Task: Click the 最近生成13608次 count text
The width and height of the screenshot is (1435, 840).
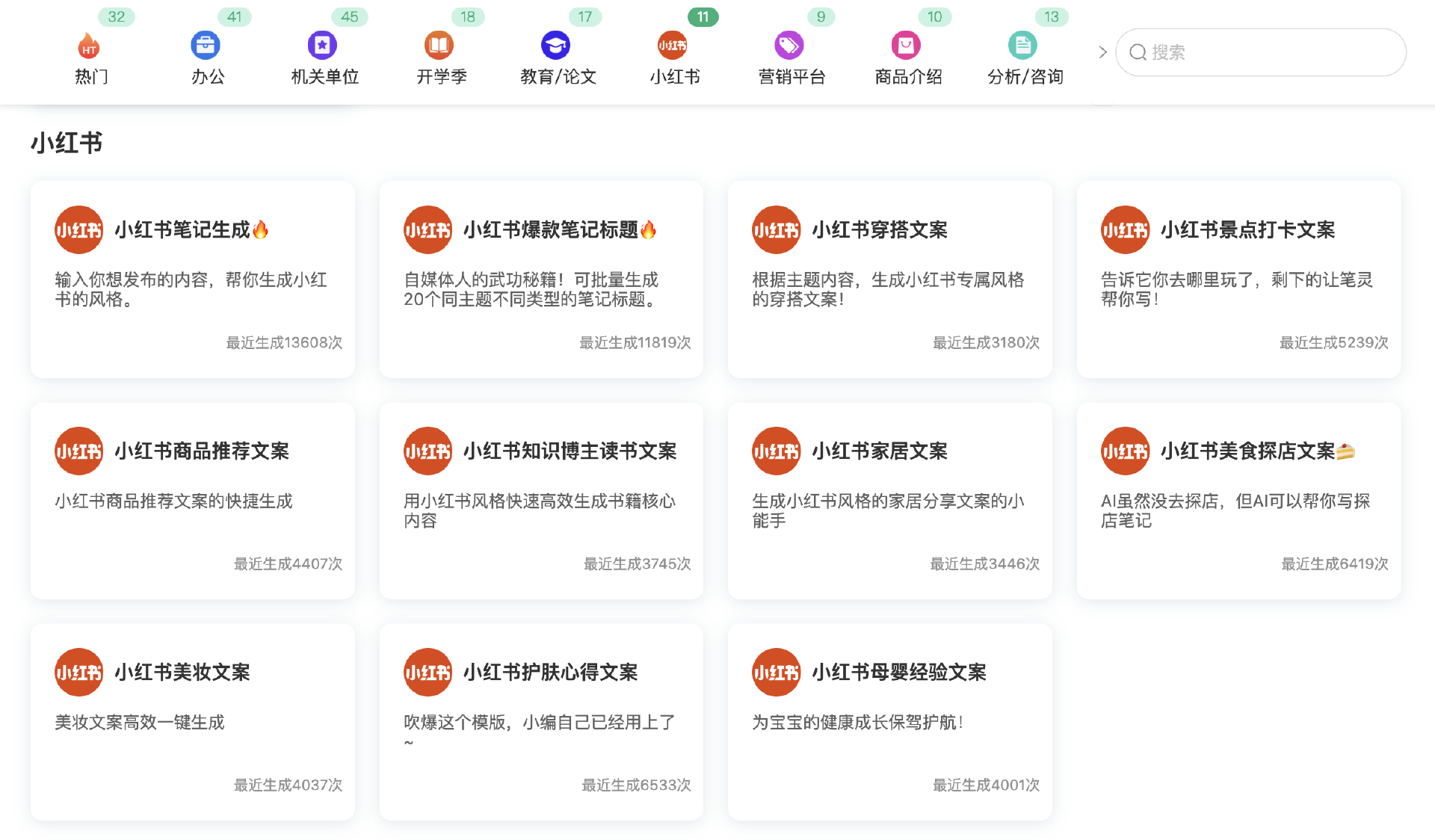Action: pyautogui.click(x=284, y=342)
